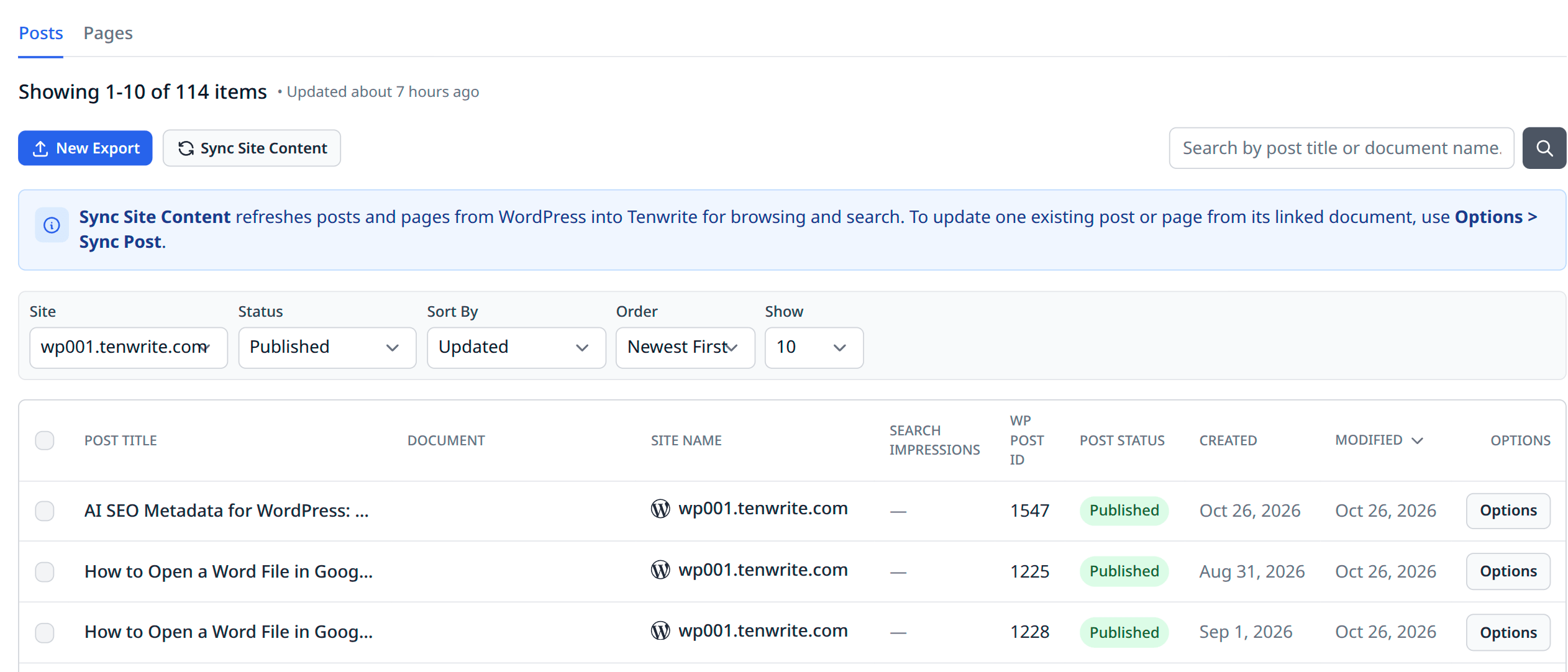
Task: Click the Published badge for post 1225
Action: [1124, 571]
